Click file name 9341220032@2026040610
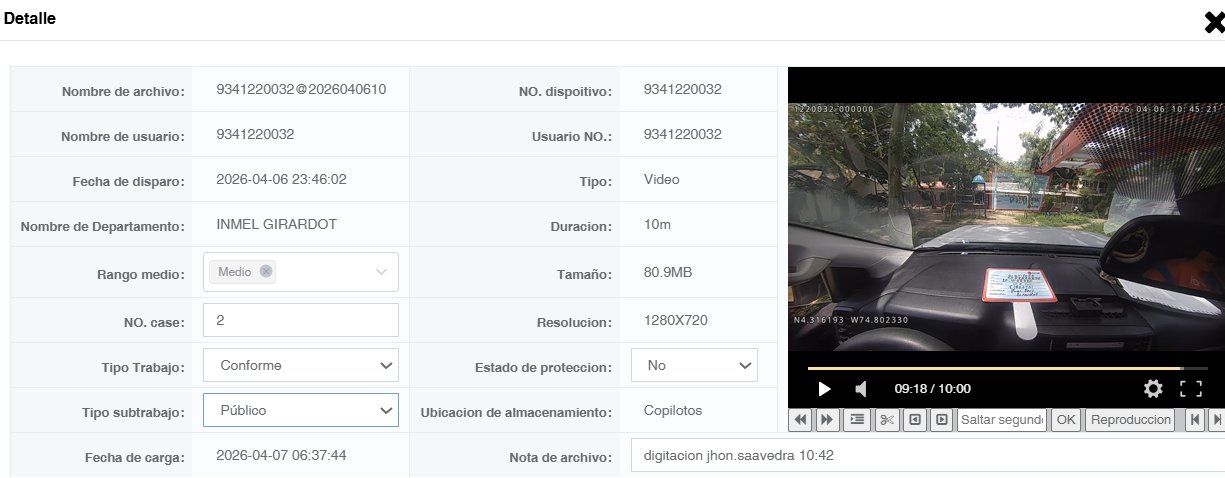Screen dimensions: 1225x478 click(x=301, y=89)
